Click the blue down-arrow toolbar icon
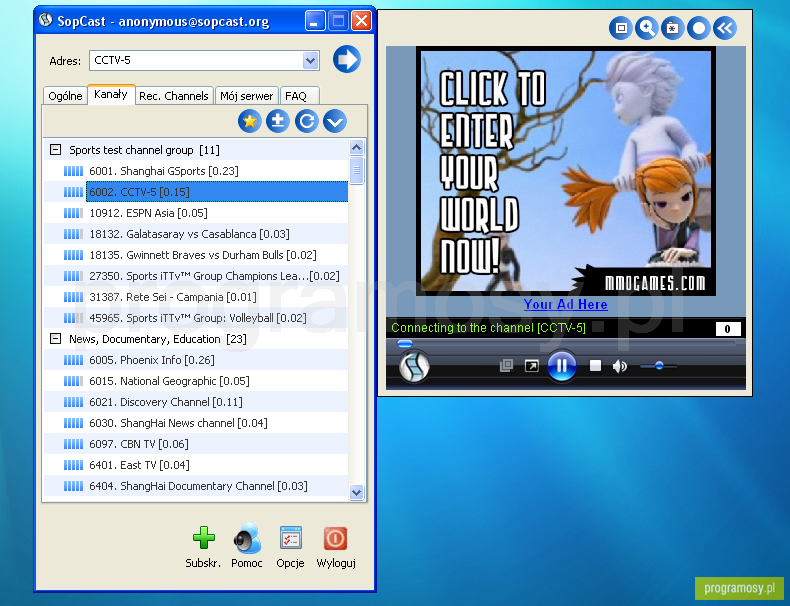The image size is (790, 606). click(x=335, y=121)
